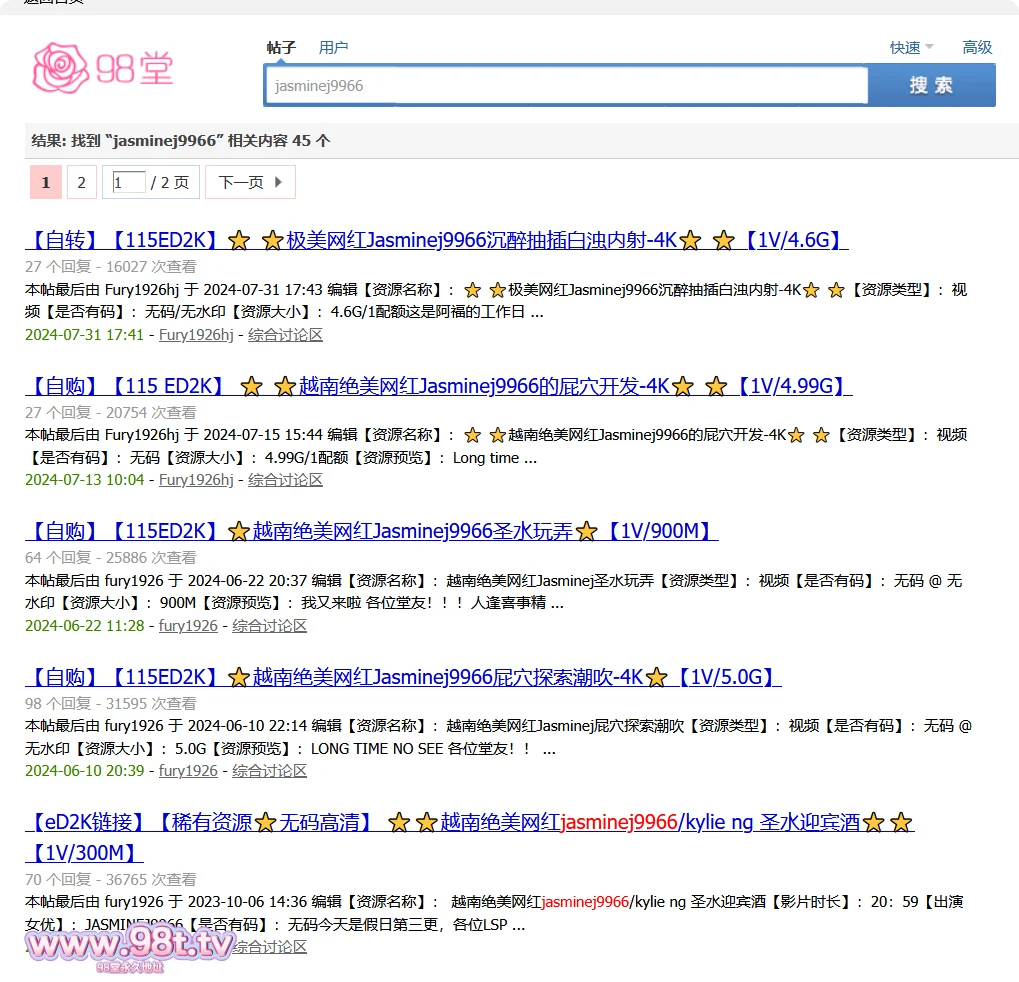The image size is (1019, 982).
Task: Open the result title ending in 1V/4.99G
Action: (x=438, y=386)
